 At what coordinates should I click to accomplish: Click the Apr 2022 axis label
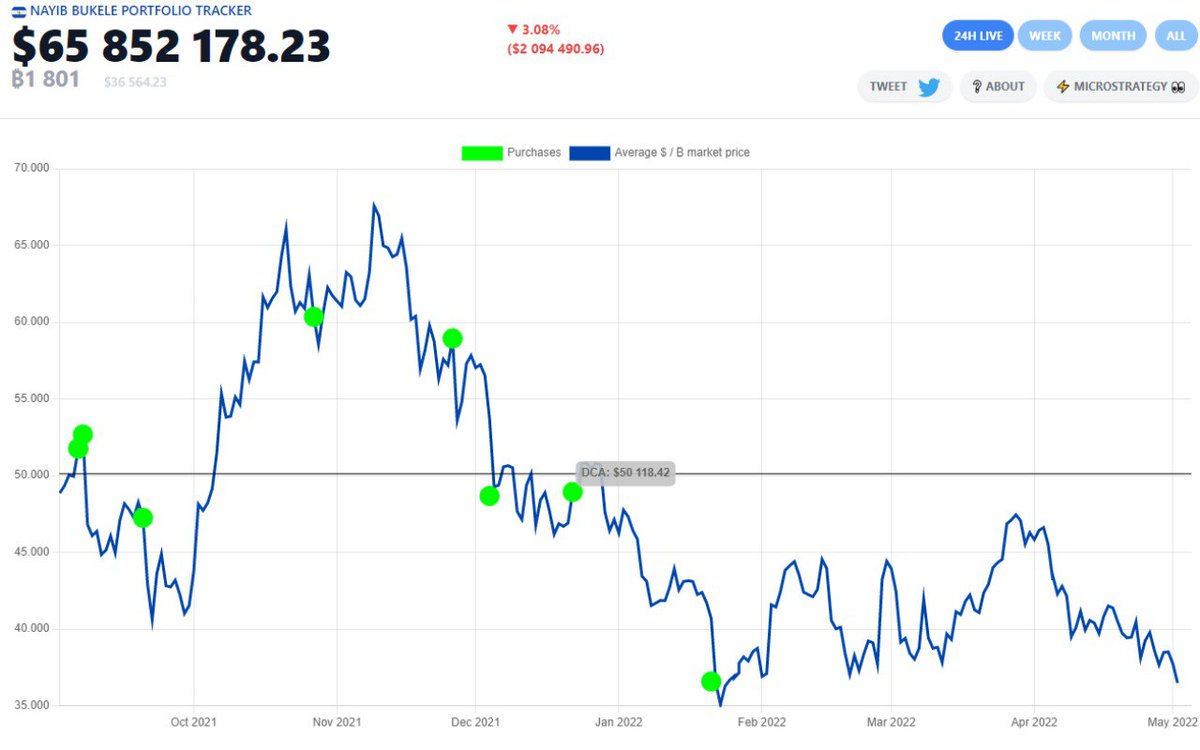tap(1033, 721)
